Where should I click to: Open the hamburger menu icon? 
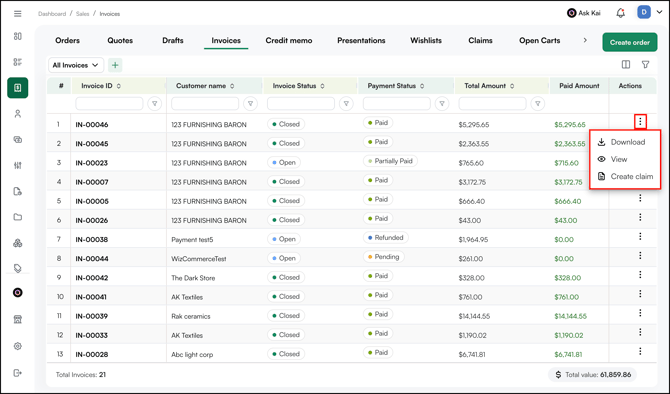point(18,14)
